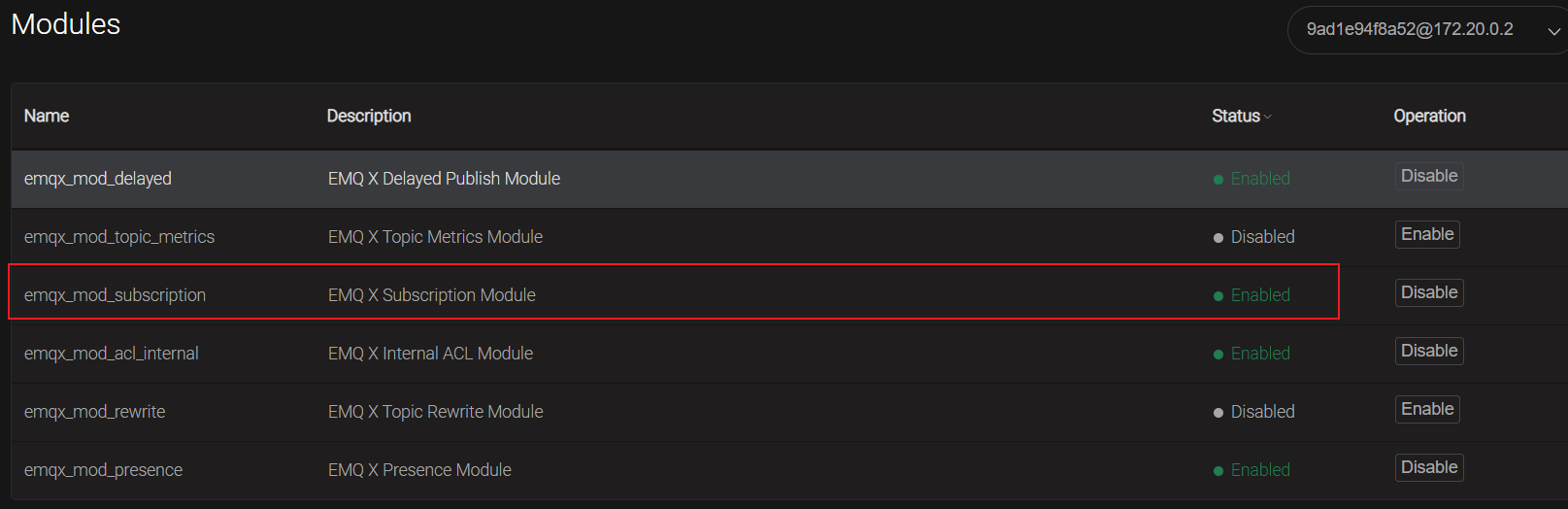Click the Description column header
Viewport: 1568px width, 509px height.
(x=369, y=116)
